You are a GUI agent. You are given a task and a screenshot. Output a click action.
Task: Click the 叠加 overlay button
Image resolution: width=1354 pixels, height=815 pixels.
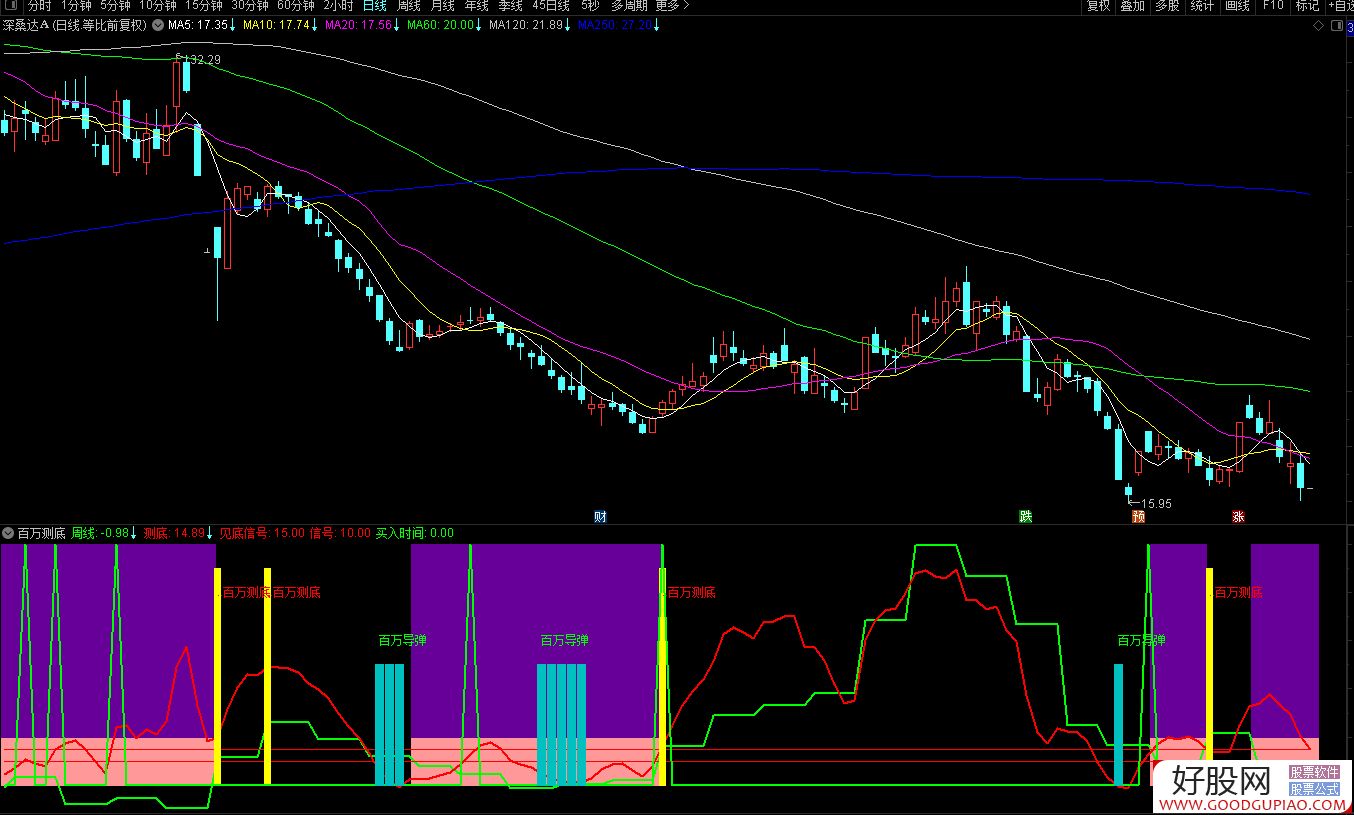coord(1132,6)
